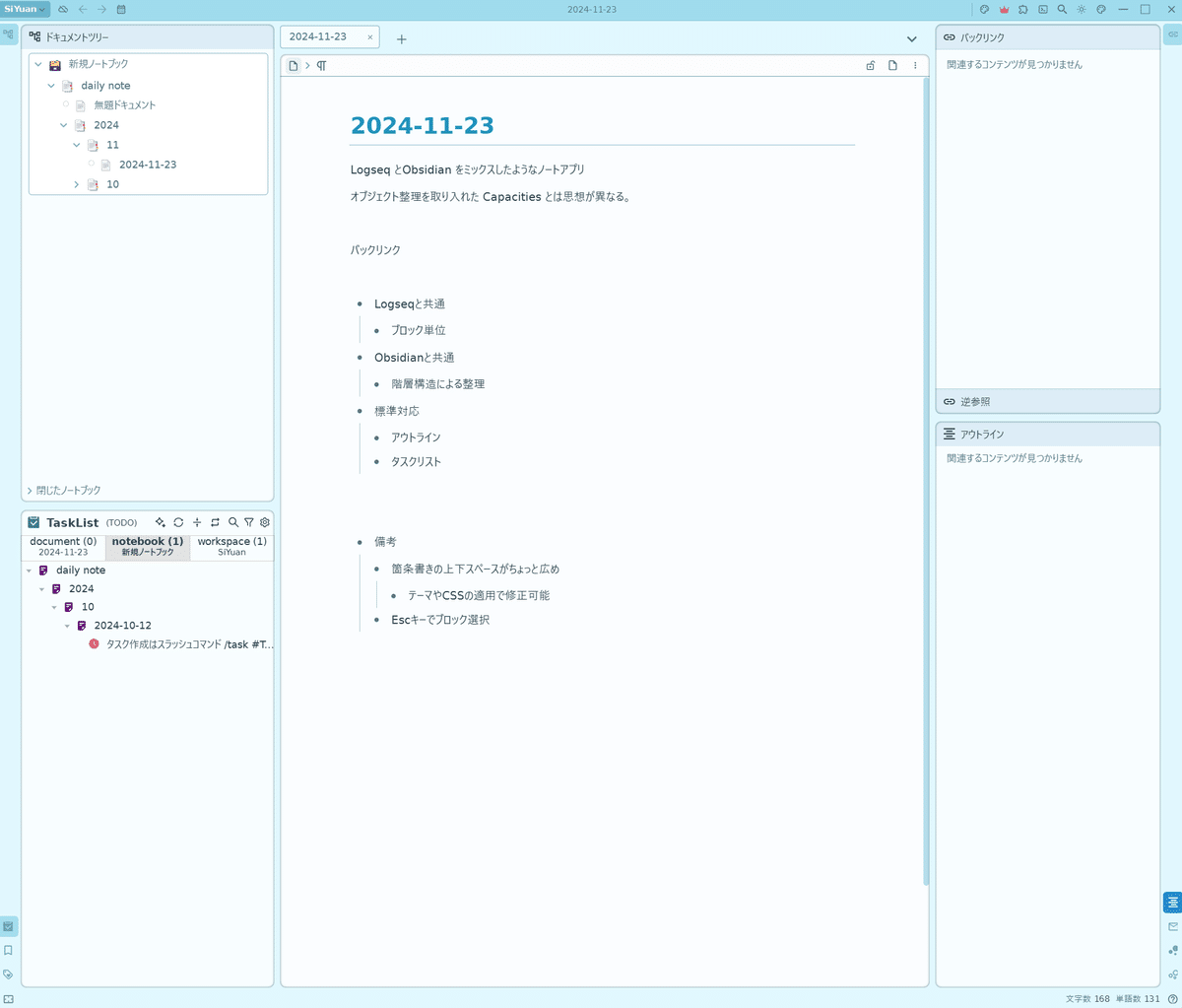This screenshot has height=1008, width=1182.
Task: Switch to document (0) task tab
Action: [x=63, y=546]
